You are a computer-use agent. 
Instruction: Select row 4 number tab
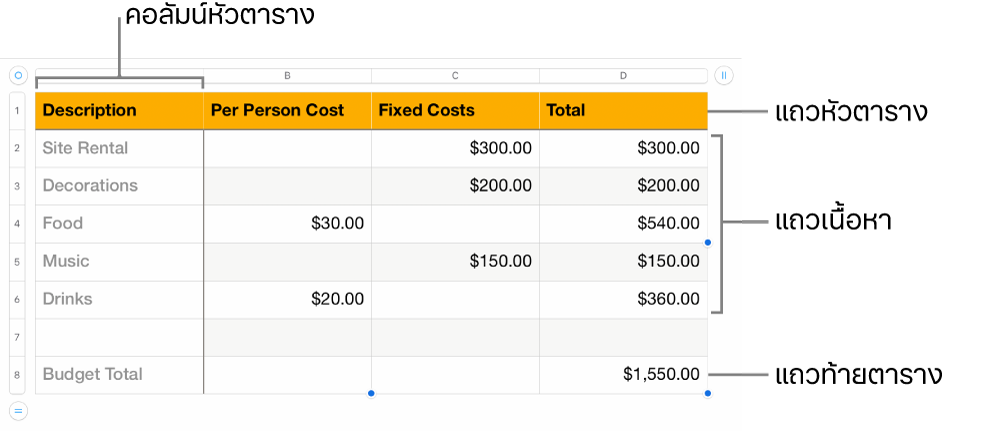pyautogui.click(x=17, y=224)
